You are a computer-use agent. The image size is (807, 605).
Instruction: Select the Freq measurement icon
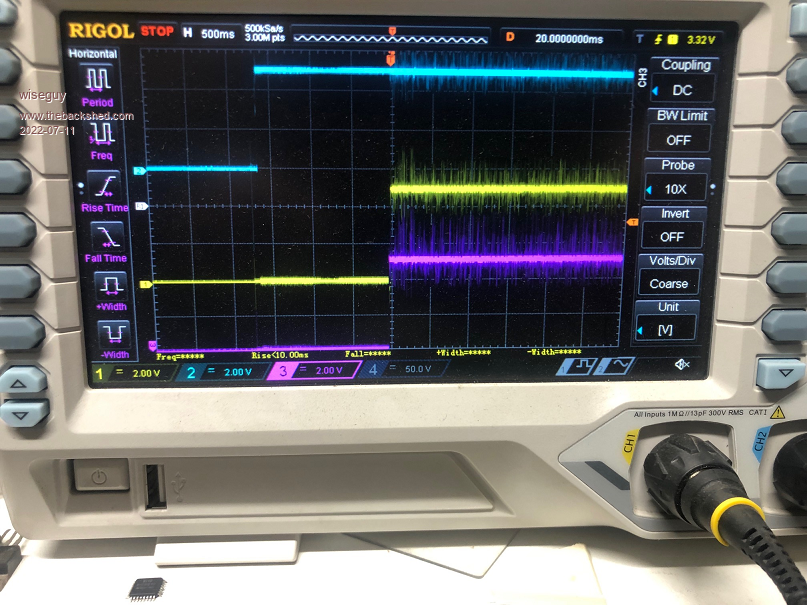[x=102, y=133]
